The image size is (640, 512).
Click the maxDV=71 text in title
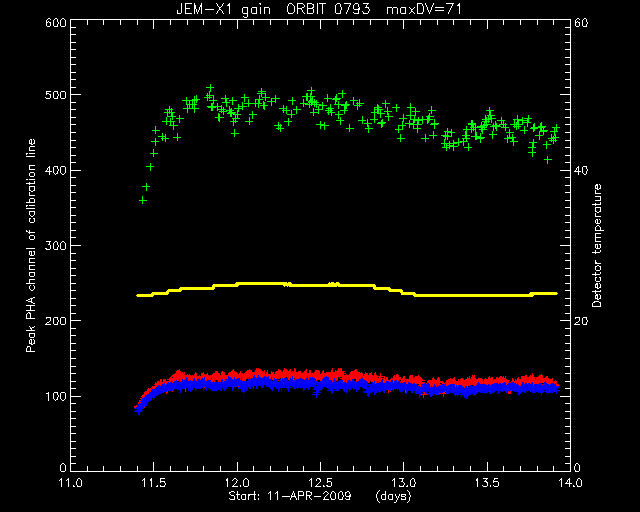424,9
